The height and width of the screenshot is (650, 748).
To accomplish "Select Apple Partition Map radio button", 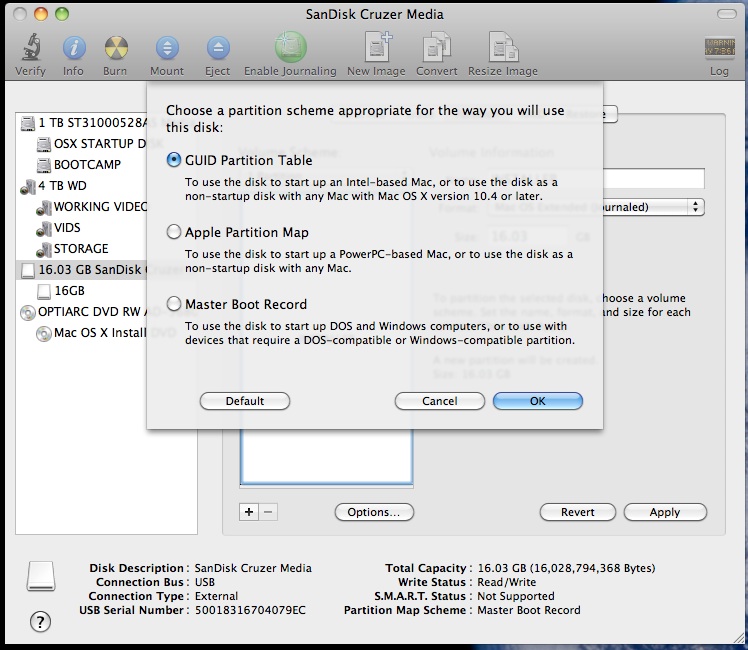I will coord(174,232).
